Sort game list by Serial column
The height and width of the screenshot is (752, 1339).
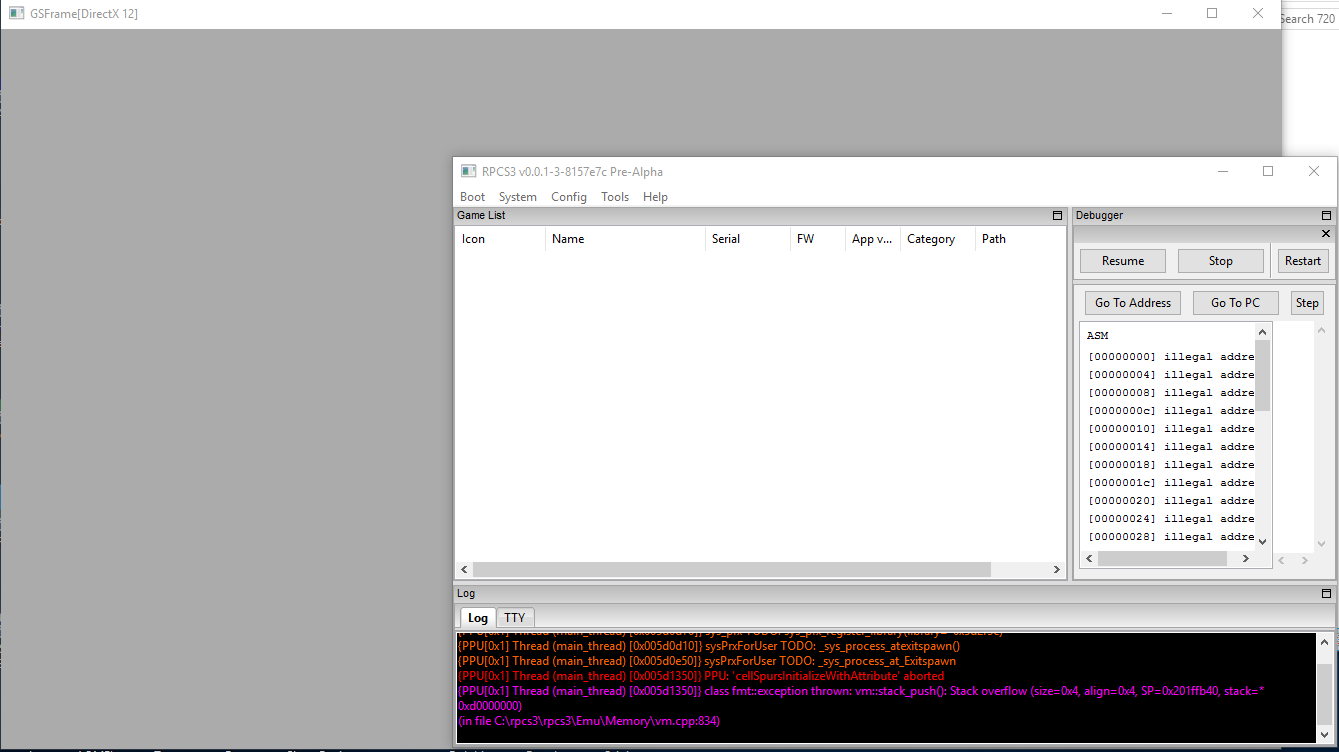[x=748, y=239]
